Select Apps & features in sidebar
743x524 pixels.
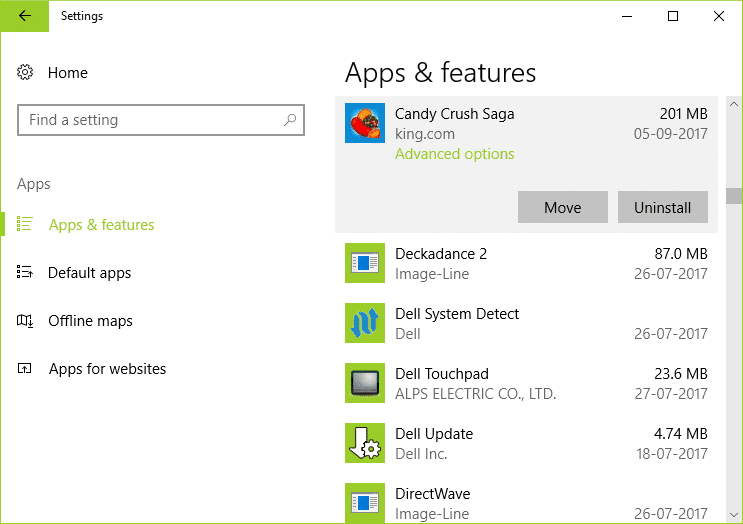tap(101, 225)
